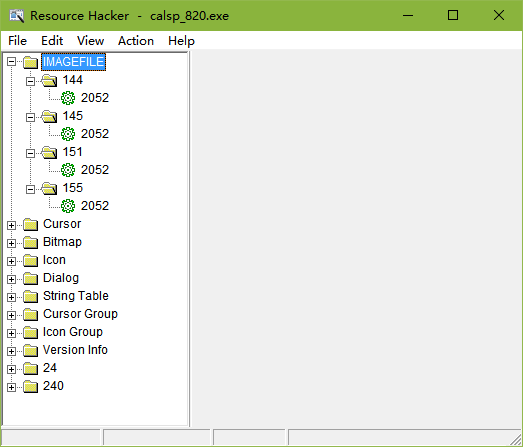
Task: Open the Action menu
Action: click(136, 41)
